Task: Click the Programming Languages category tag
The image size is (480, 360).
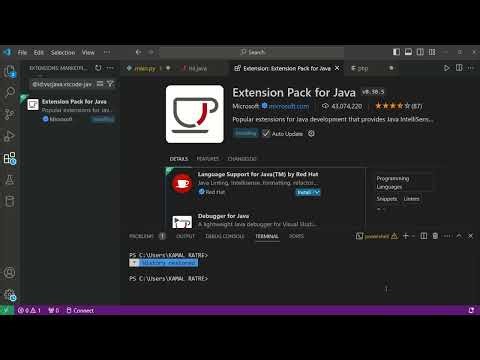Action: [404, 183]
